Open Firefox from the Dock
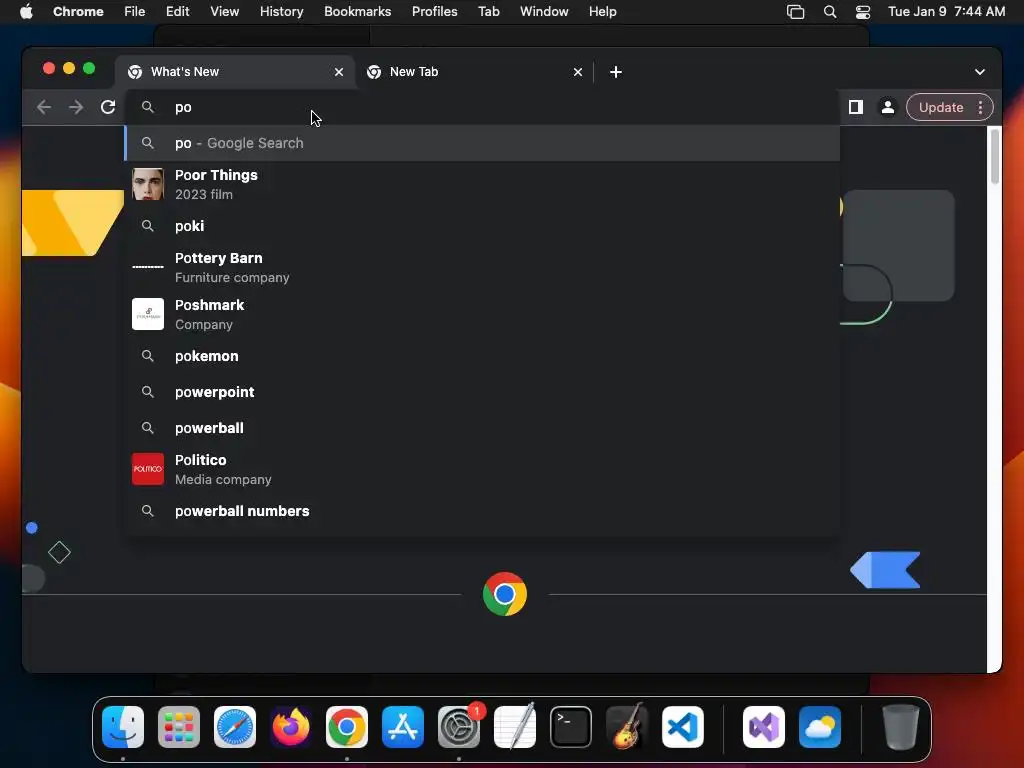The height and width of the screenshot is (768, 1024). tap(291, 727)
